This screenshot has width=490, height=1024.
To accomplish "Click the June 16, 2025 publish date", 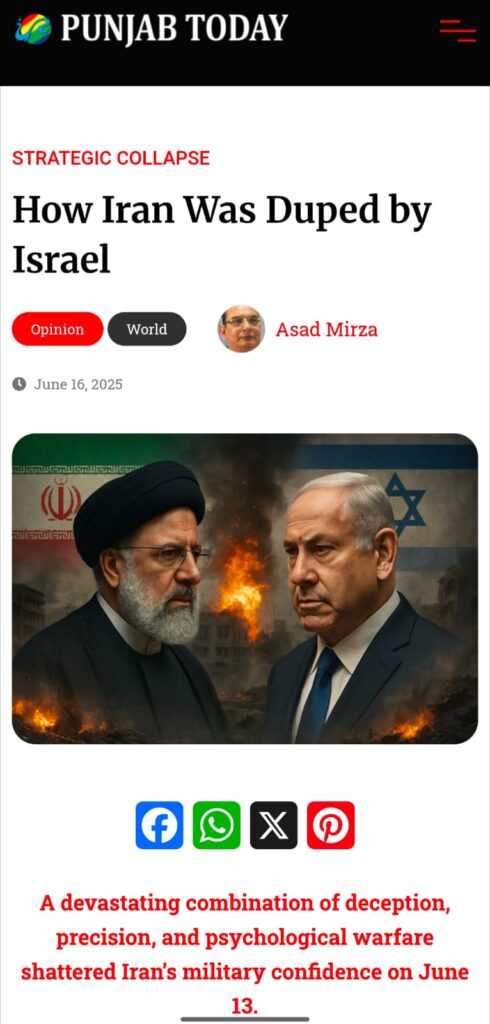I will (78, 384).
